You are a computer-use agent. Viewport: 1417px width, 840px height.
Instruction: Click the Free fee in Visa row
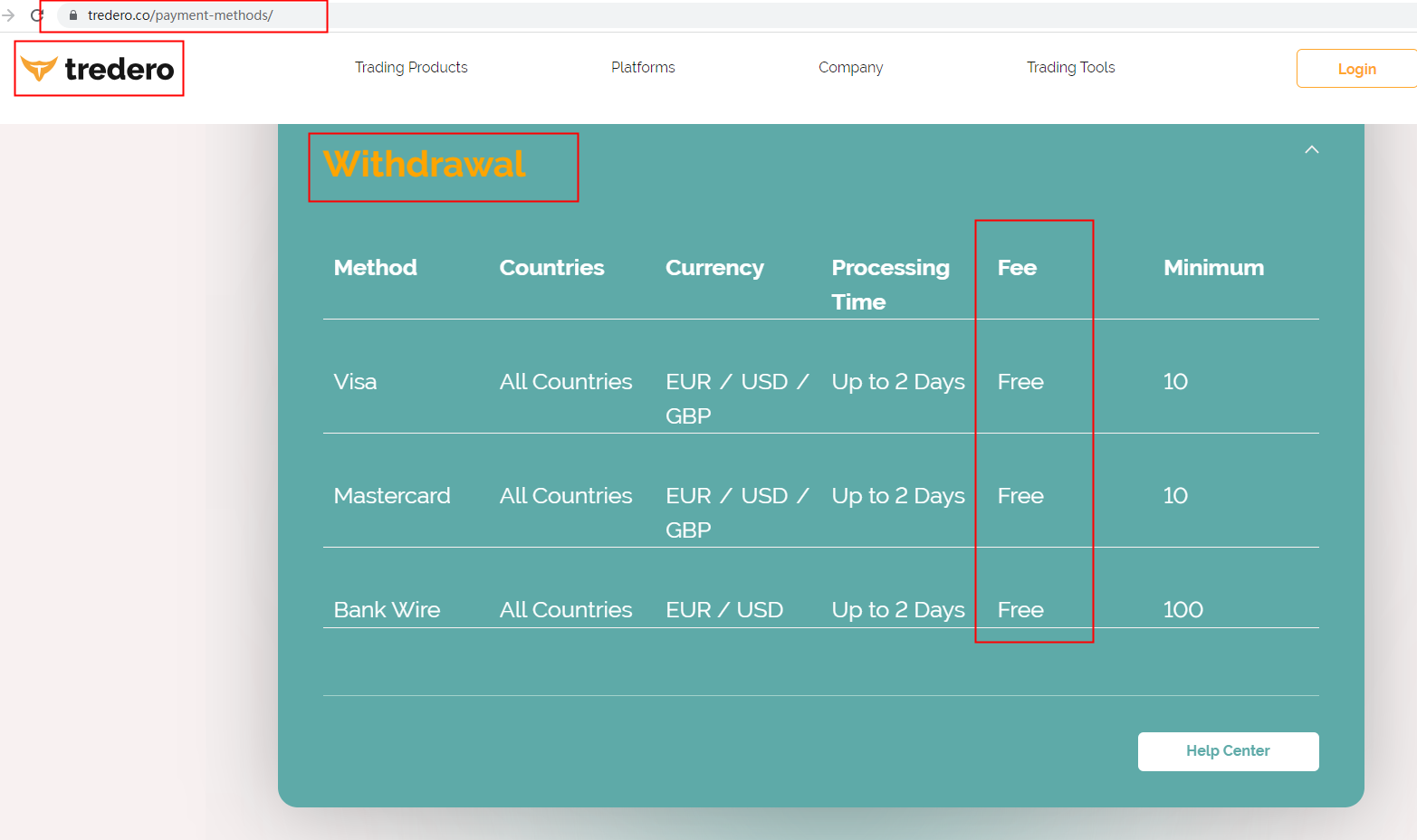[x=1020, y=382]
